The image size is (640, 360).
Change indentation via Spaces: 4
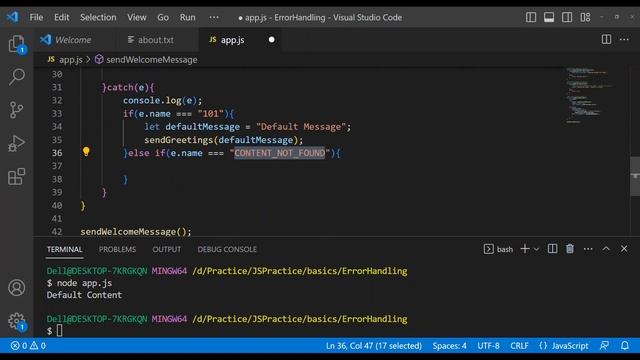(449, 346)
